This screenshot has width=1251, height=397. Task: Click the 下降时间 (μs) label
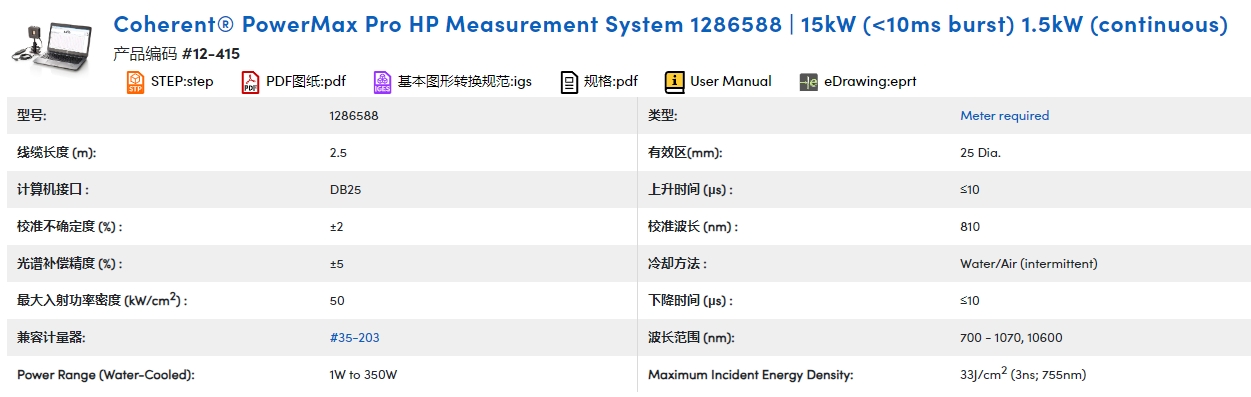tap(691, 301)
